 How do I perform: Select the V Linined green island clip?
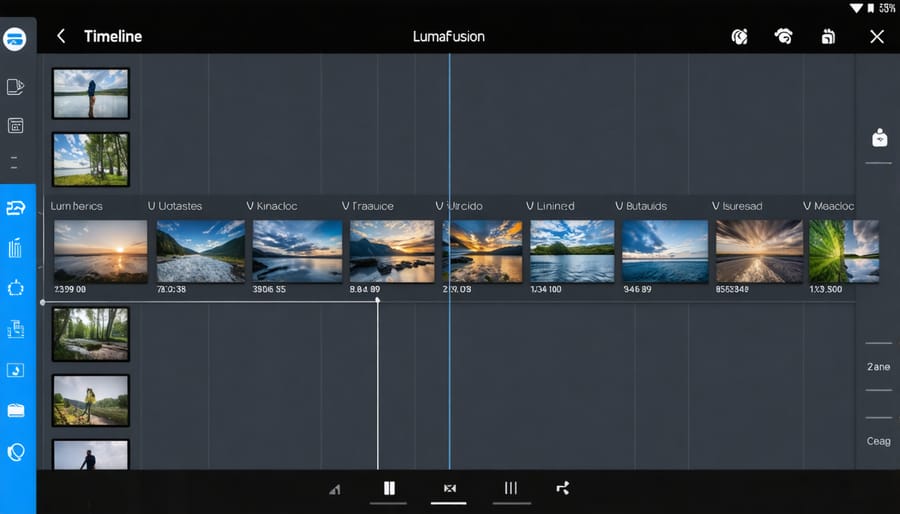tap(572, 251)
